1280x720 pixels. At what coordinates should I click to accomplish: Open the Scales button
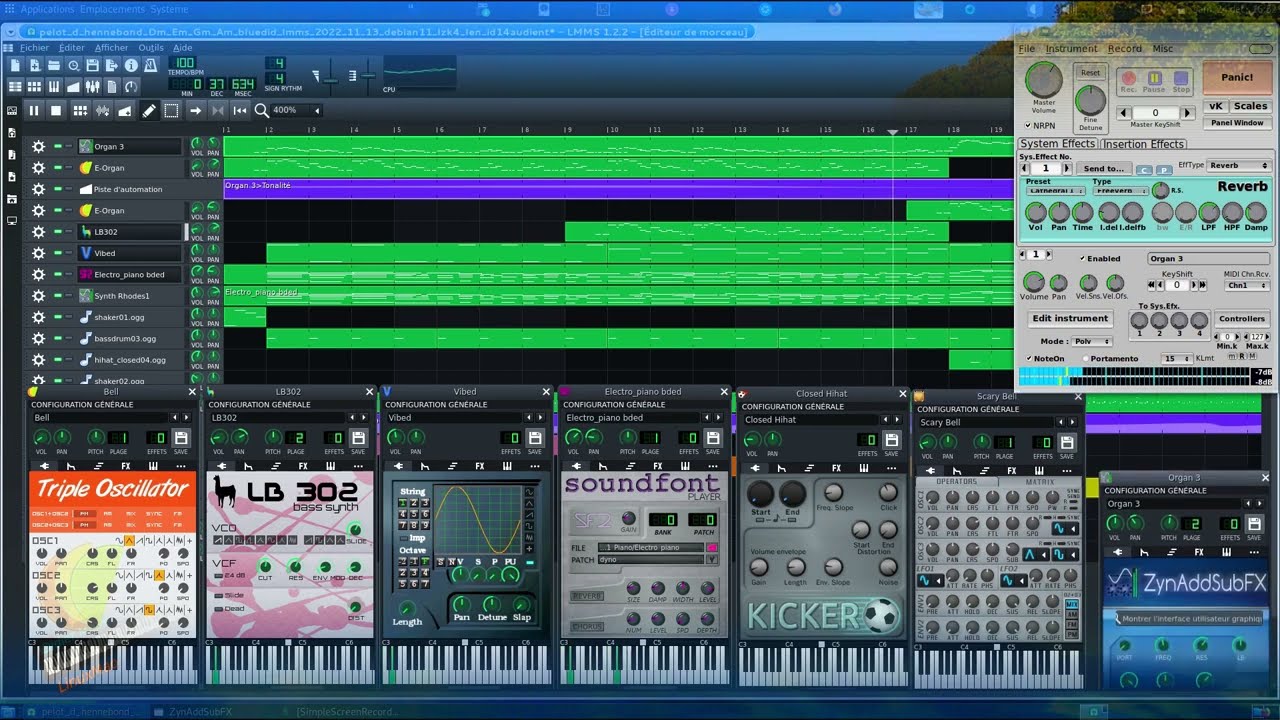1250,106
